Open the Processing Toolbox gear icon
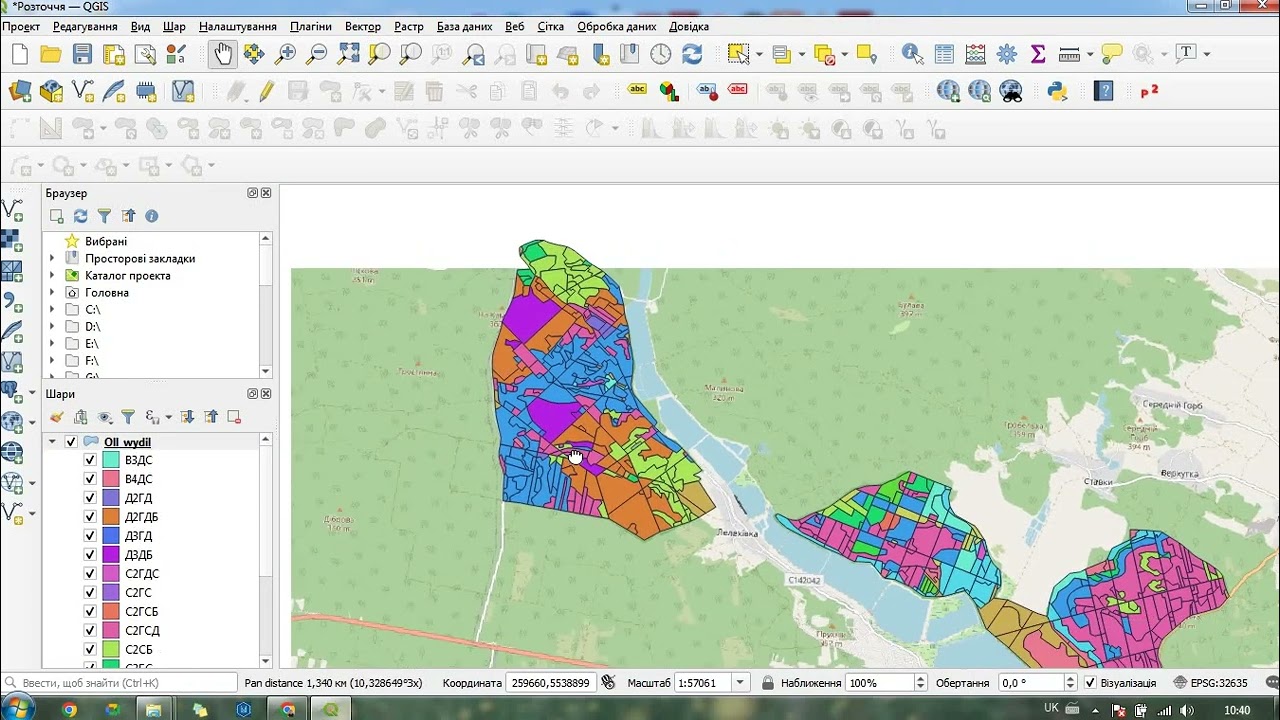 (1007, 54)
